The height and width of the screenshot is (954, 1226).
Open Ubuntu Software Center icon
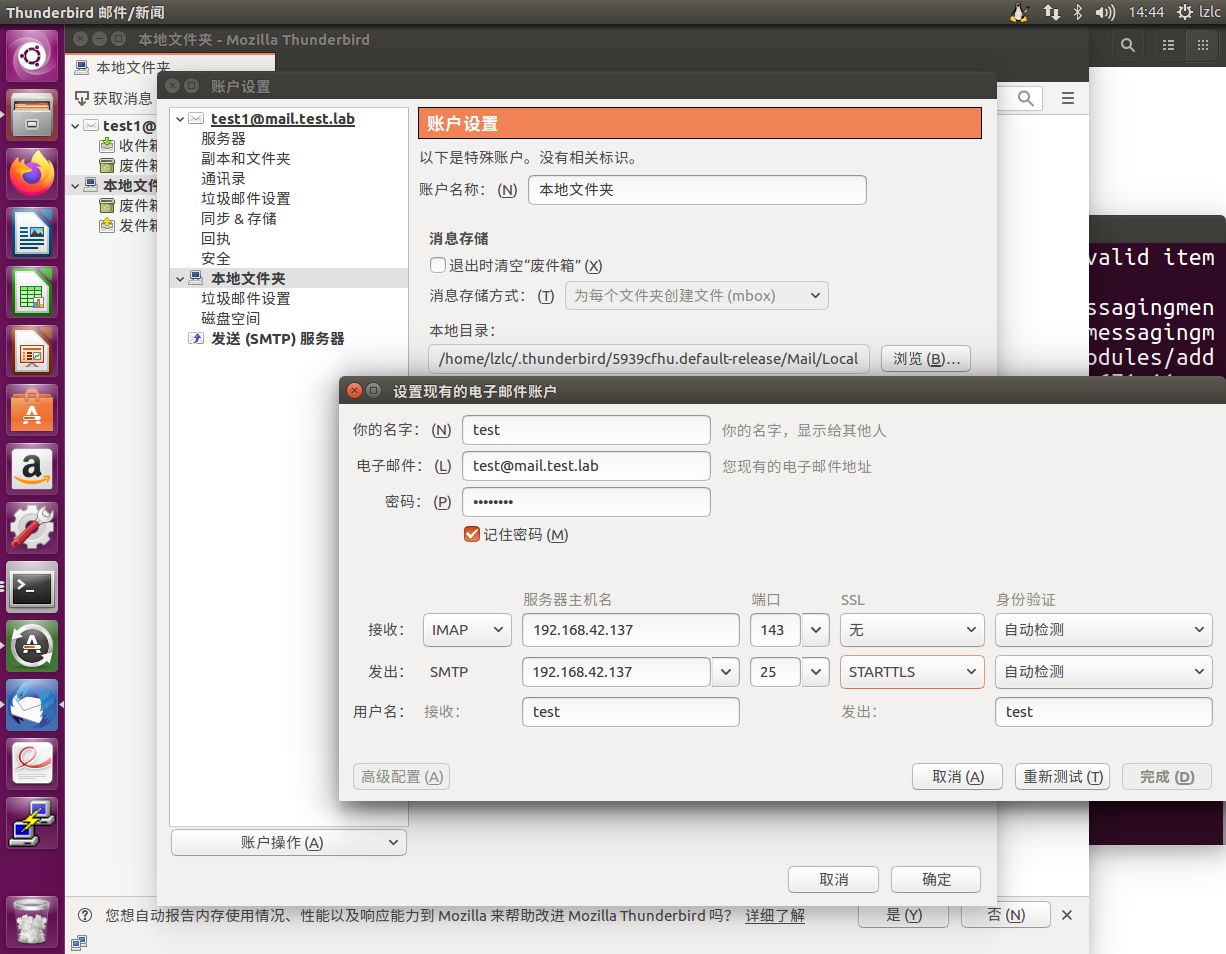pos(33,410)
